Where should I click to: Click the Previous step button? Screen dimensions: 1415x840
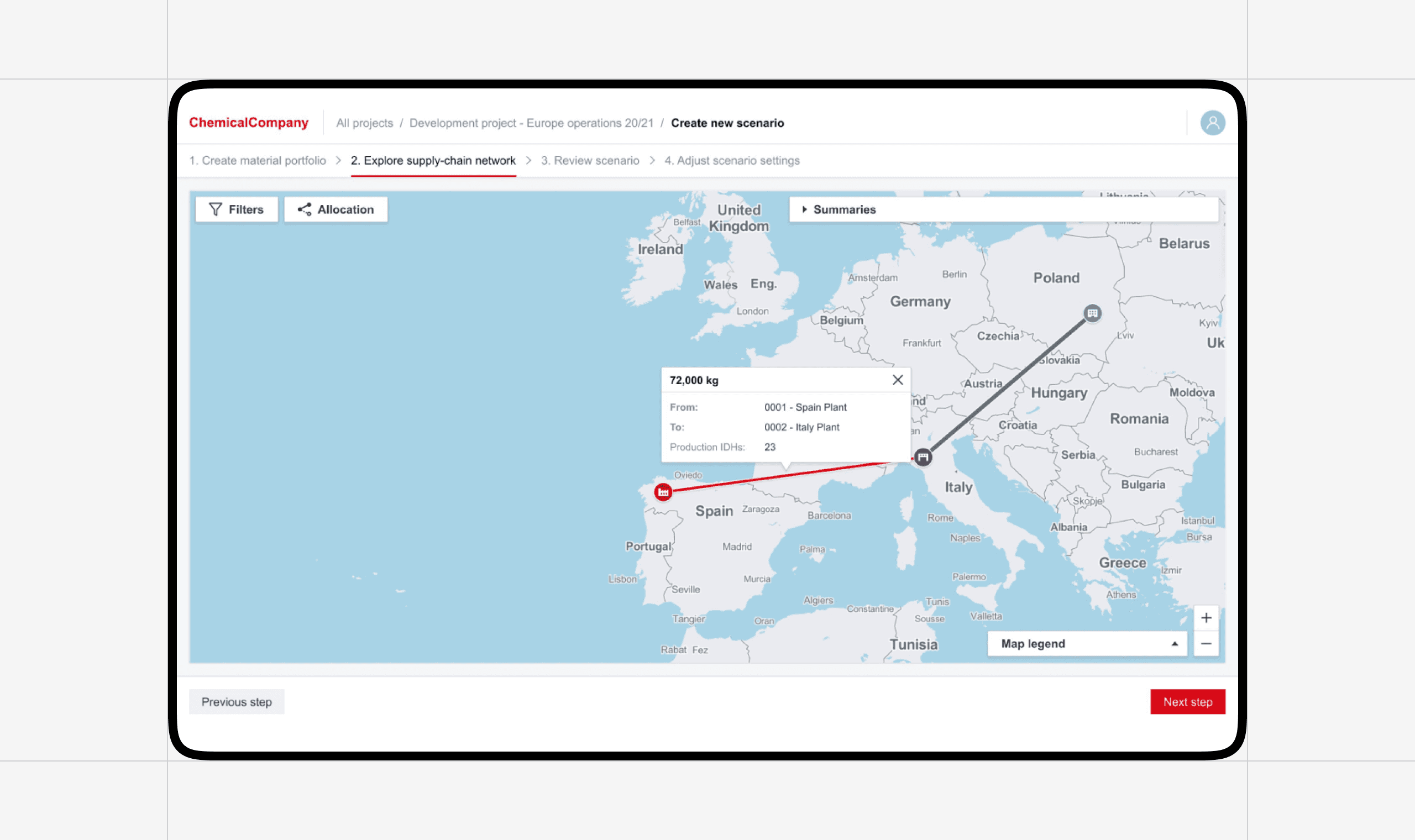(x=237, y=702)
